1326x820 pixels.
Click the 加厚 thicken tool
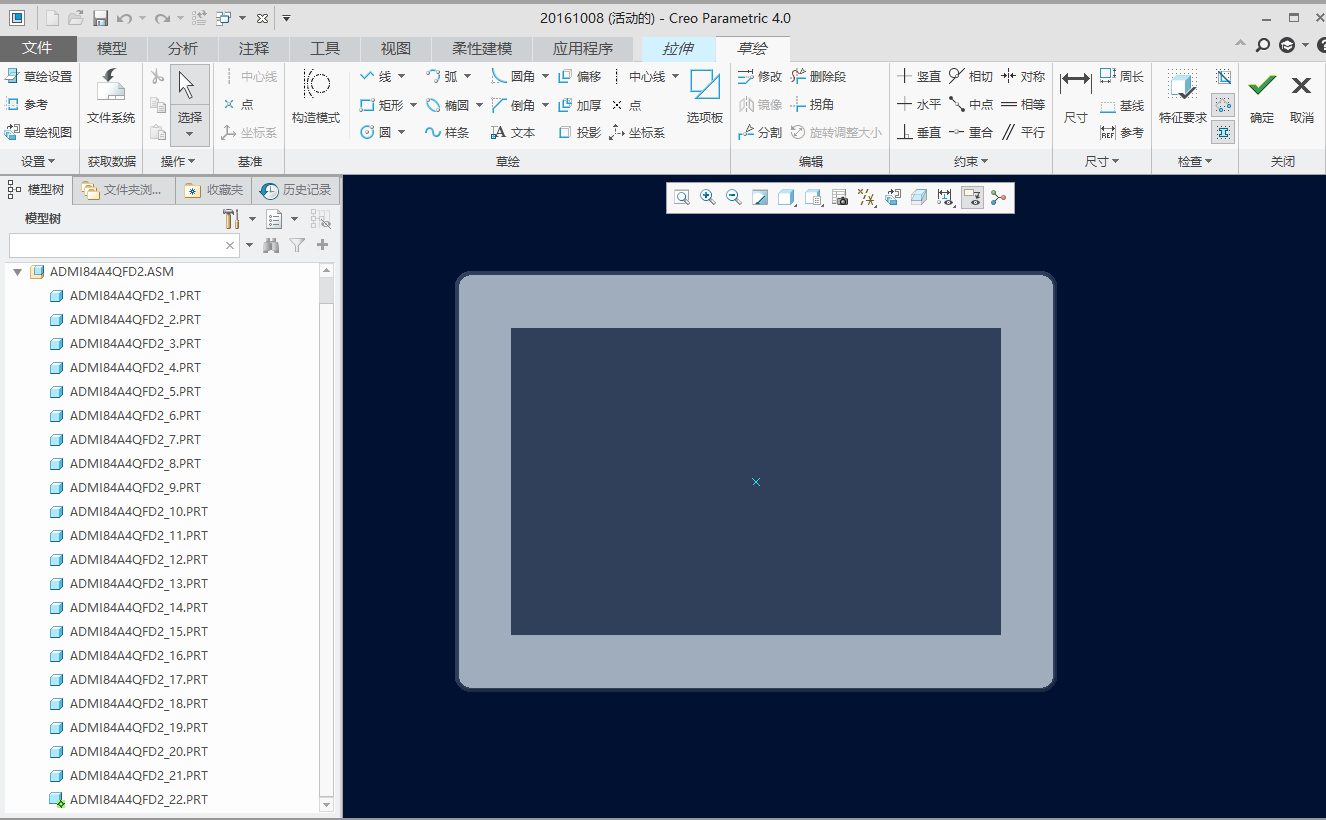pyautogui.click(x=580, y=104)
